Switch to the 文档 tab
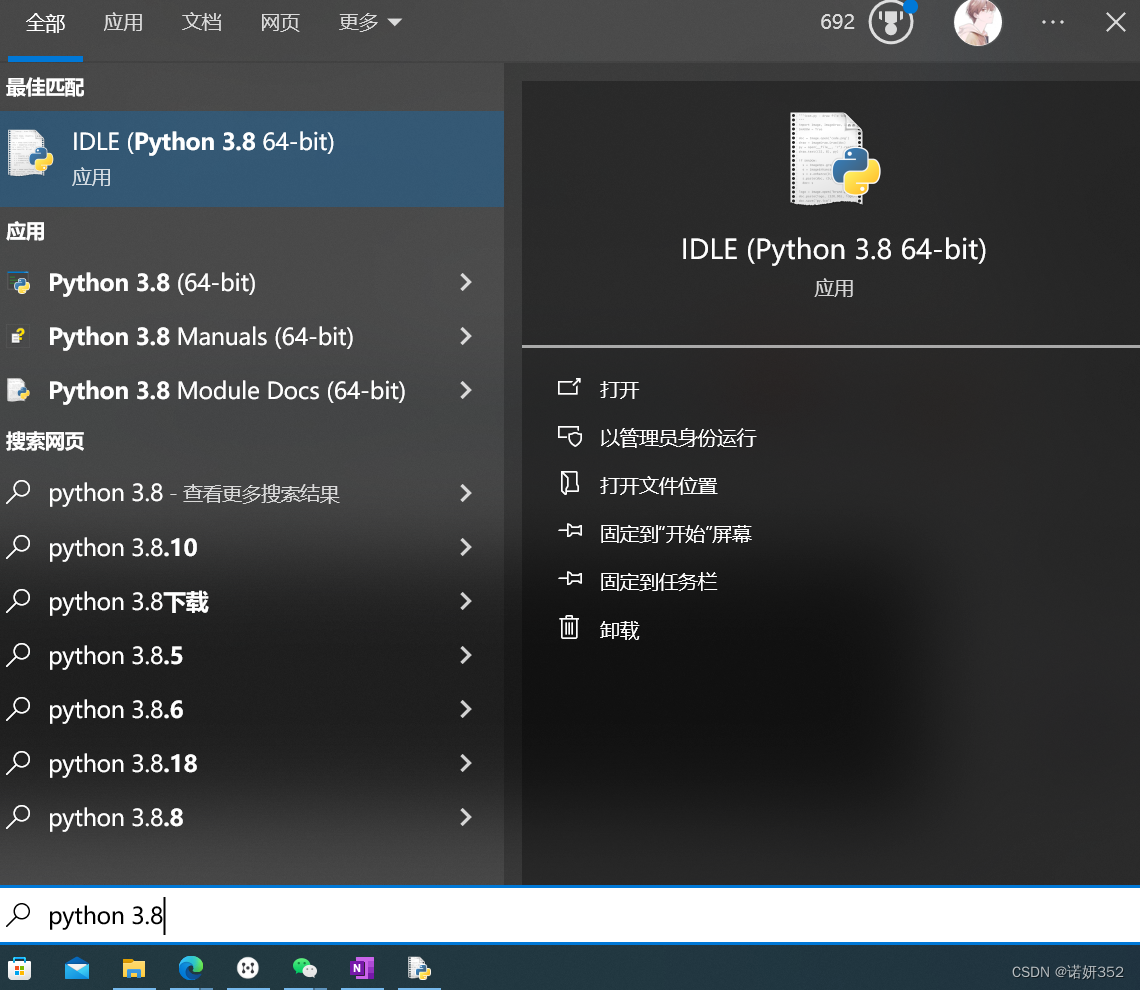Image resolution: width=1140 pixels, height=990 pixels. click(x=201, y=23)
